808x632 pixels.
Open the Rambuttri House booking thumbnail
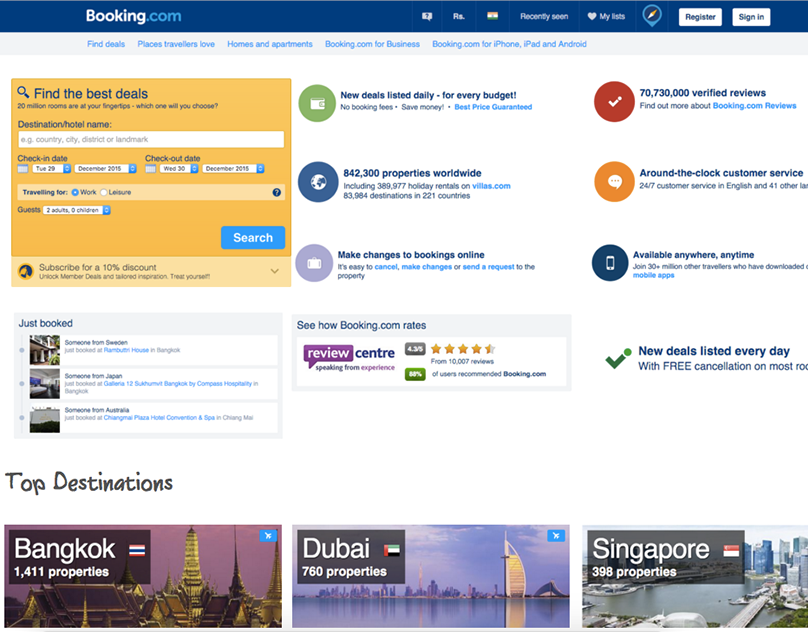tap(45, 350)
